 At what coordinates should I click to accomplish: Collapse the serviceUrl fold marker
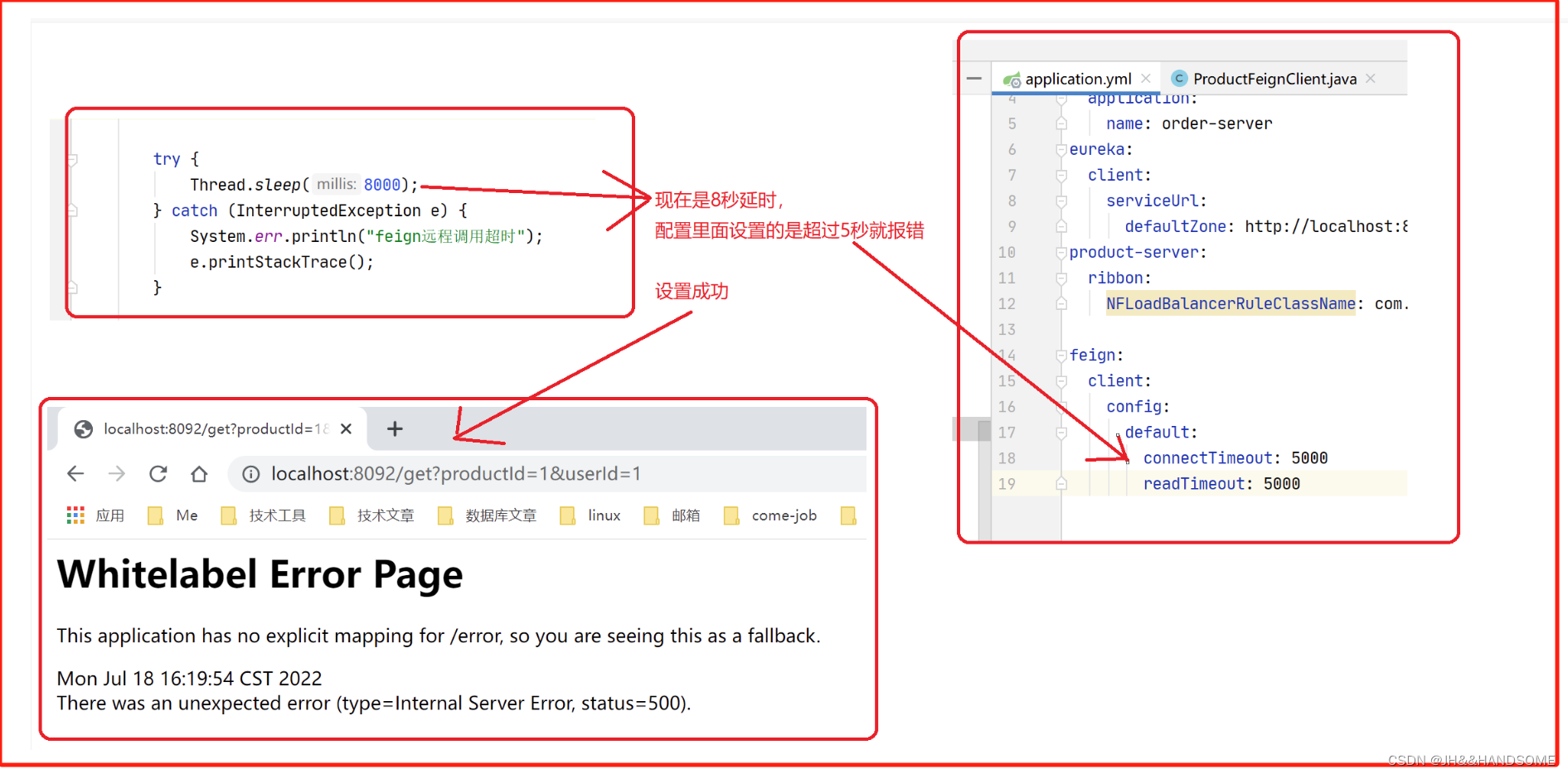coord(1061,201)
